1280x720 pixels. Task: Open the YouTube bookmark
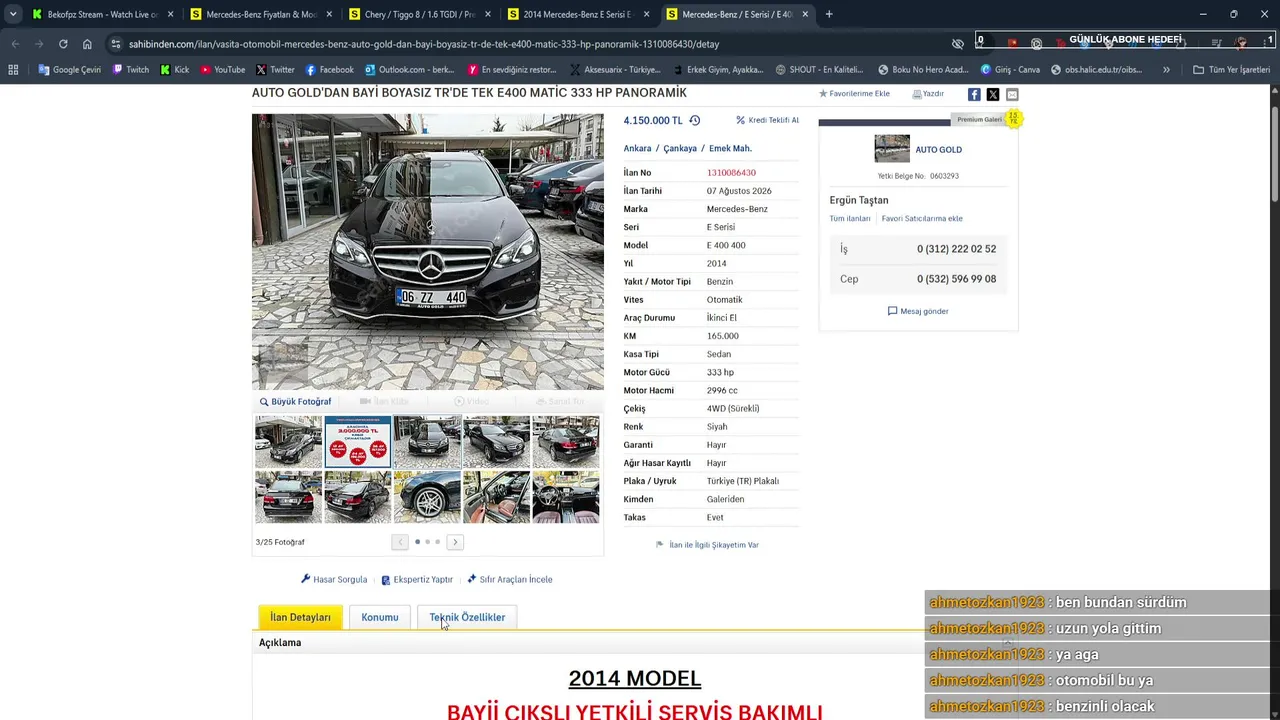pos(223,70)
